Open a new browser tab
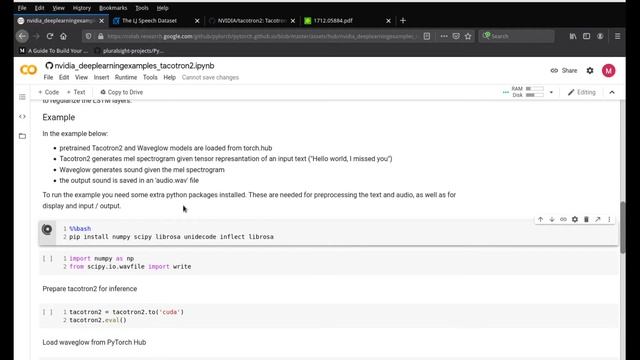The width and height of the screenshot is (640, 360). click(403, 20)
